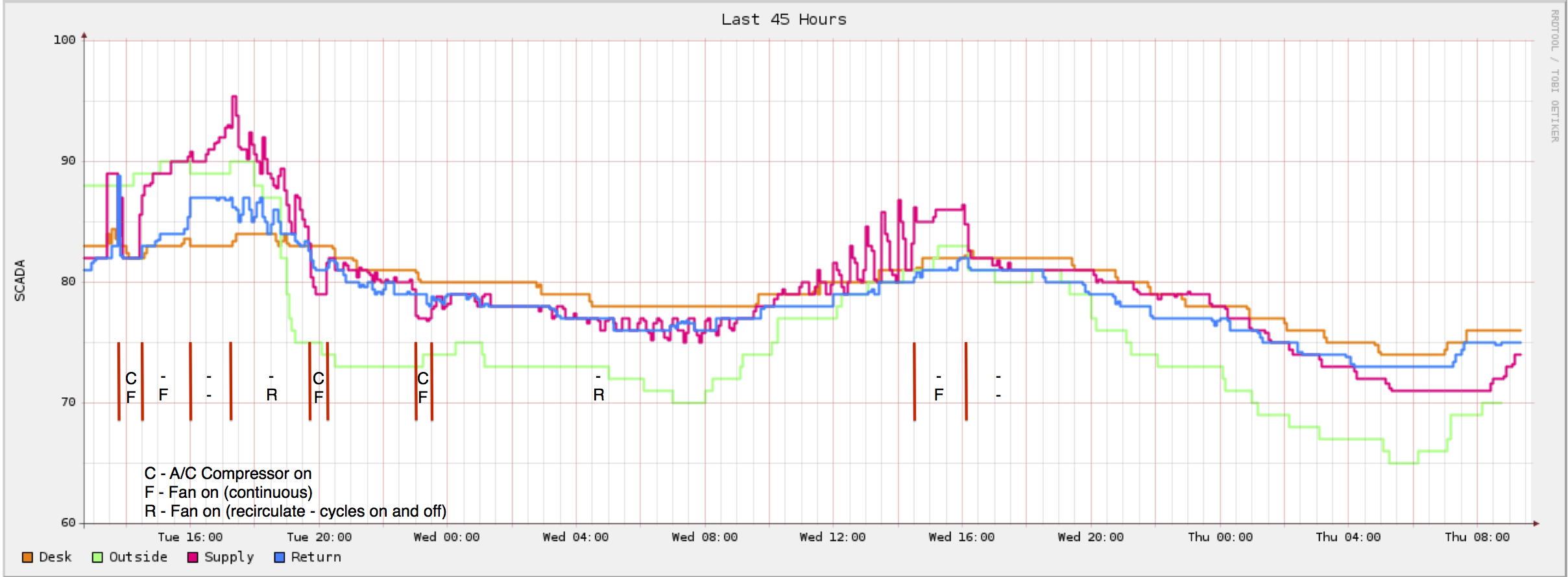
Task: Click the green Outside legend swatch
Action: click(x=97, y=558)
